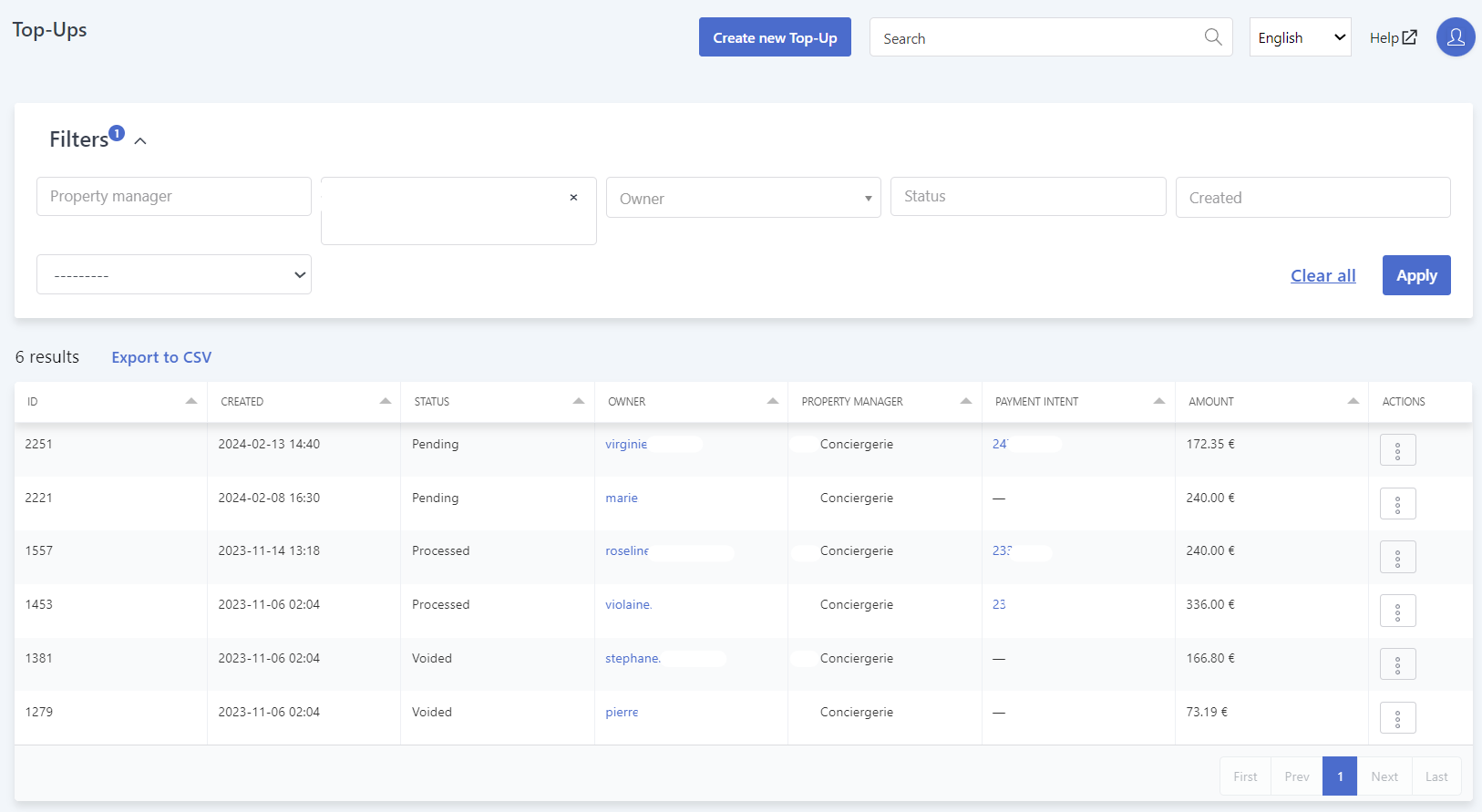Export results to CSV
1482x812 pixels.
click(161, 357)
